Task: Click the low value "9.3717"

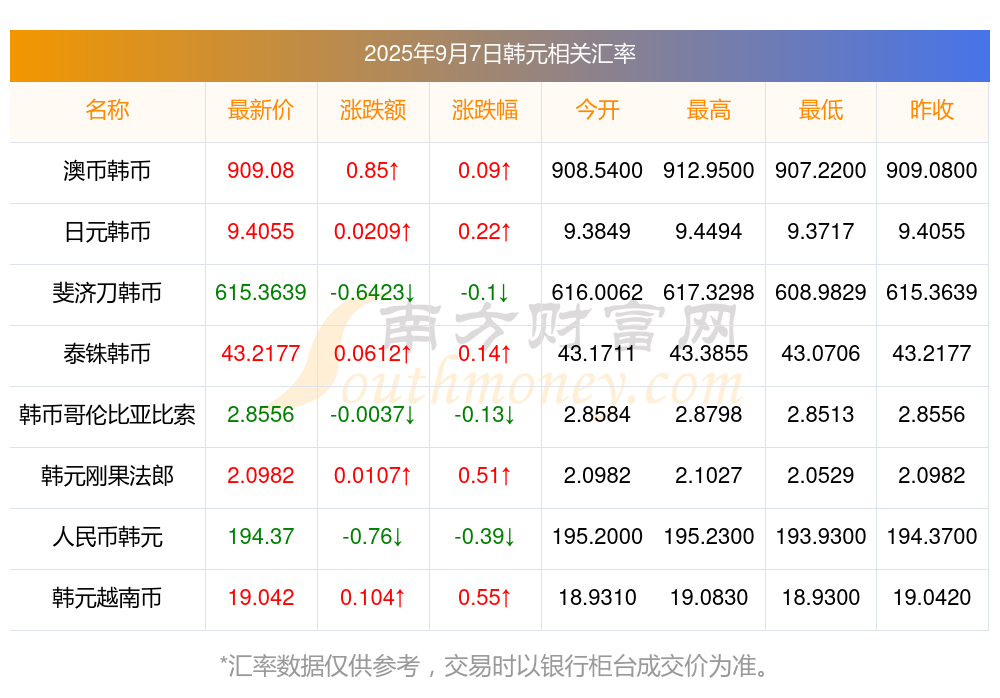Action: [x=821, y=232]
